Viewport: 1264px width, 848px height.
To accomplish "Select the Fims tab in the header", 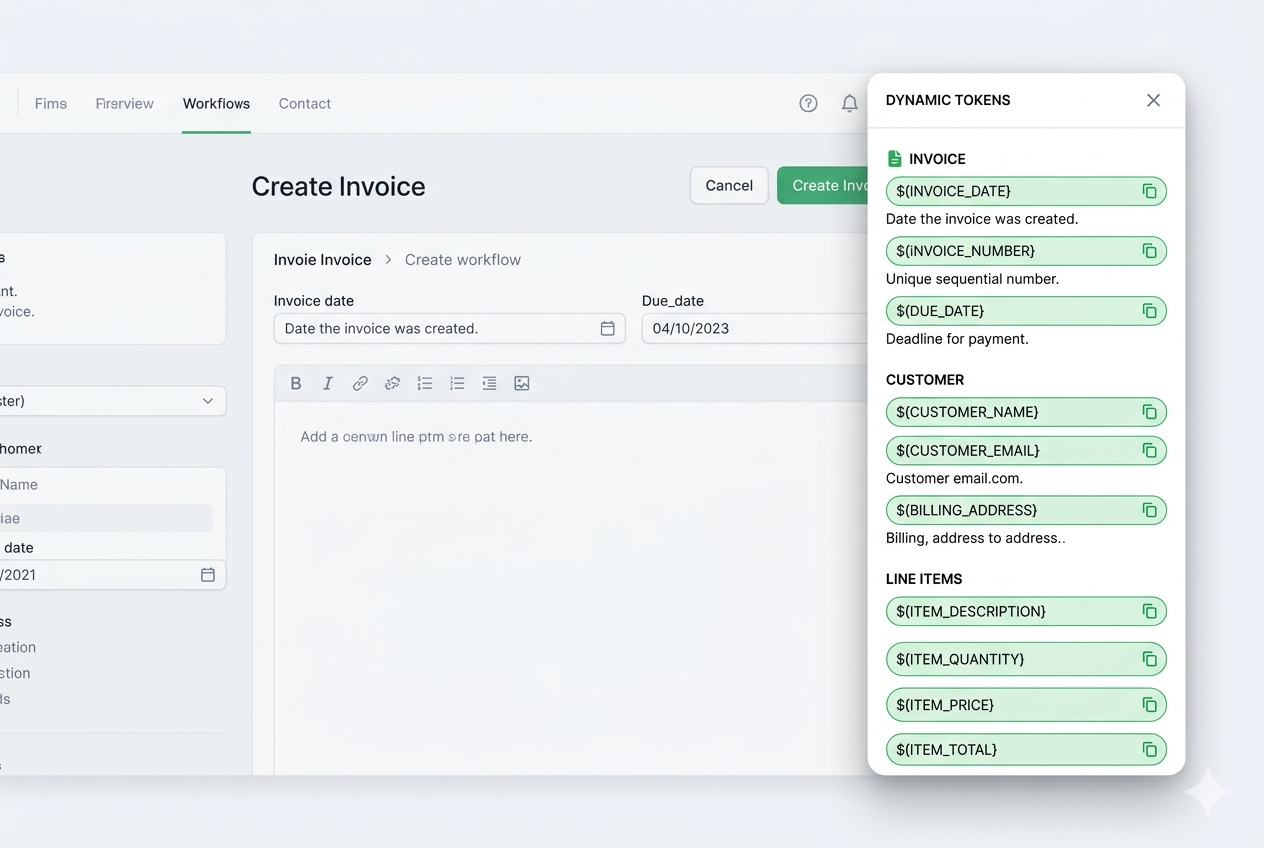I will pos(50,103).
